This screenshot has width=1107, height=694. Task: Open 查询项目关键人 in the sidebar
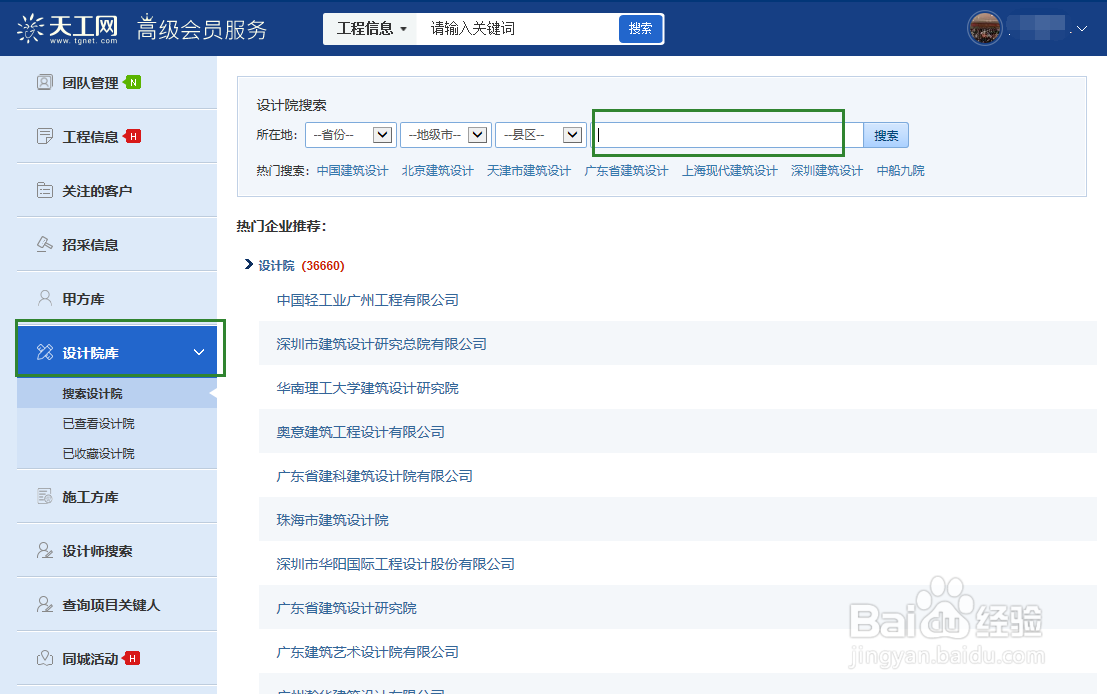[x=112, y=605]
